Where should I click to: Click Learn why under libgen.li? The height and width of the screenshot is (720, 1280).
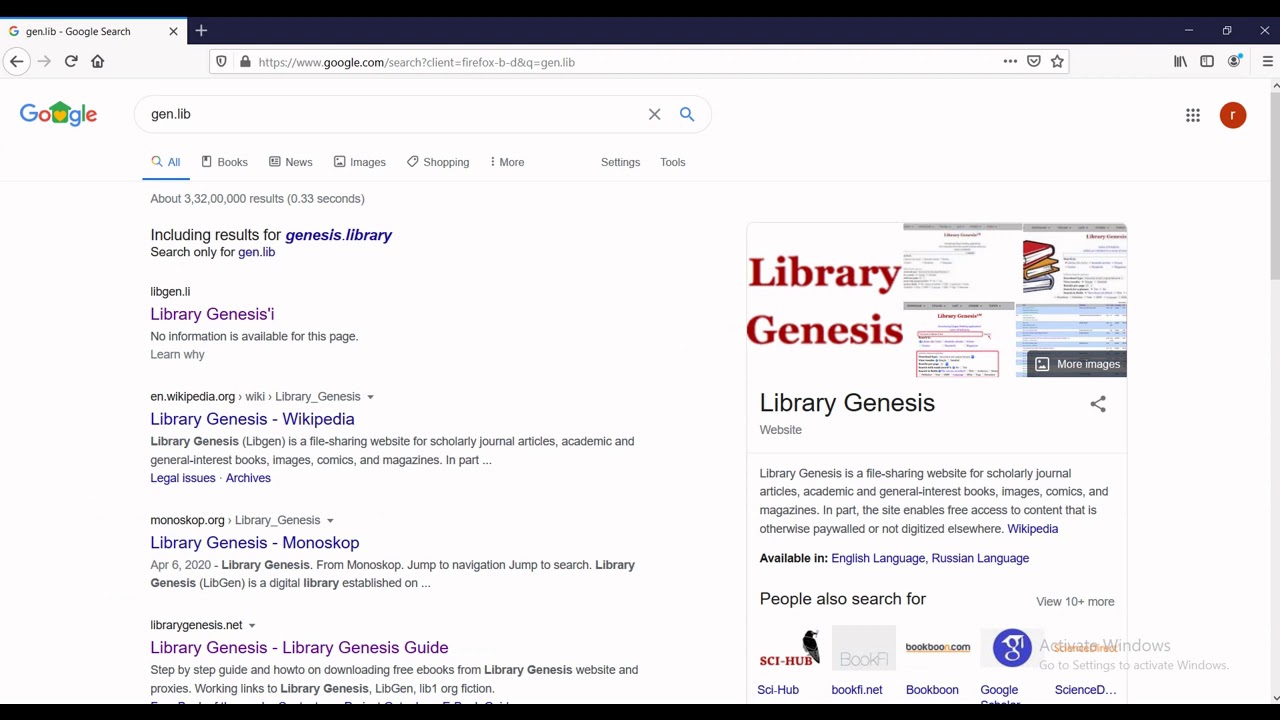coord(177,355)
